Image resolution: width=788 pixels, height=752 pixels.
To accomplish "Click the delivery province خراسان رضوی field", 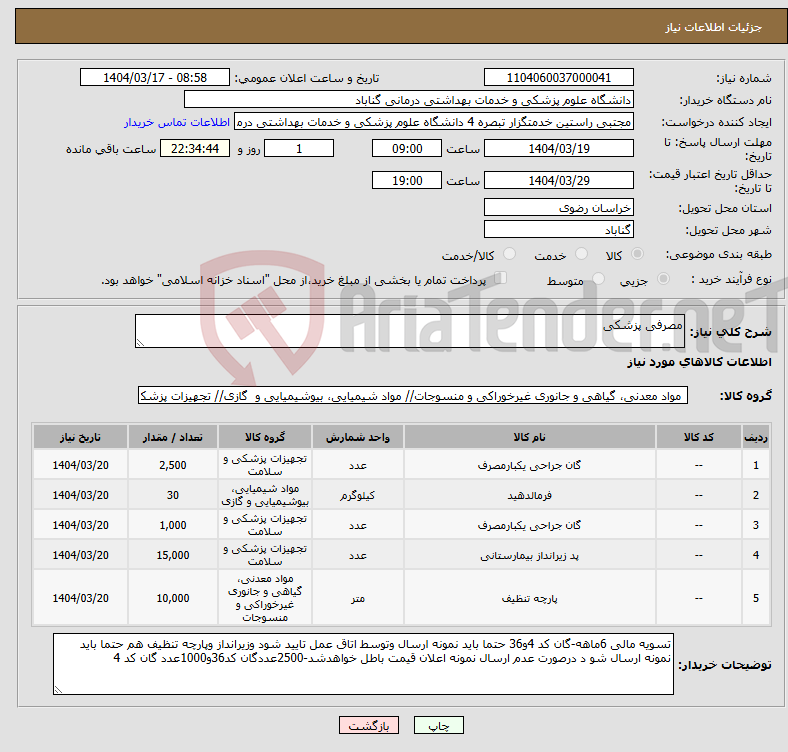I will click(558, 207).
